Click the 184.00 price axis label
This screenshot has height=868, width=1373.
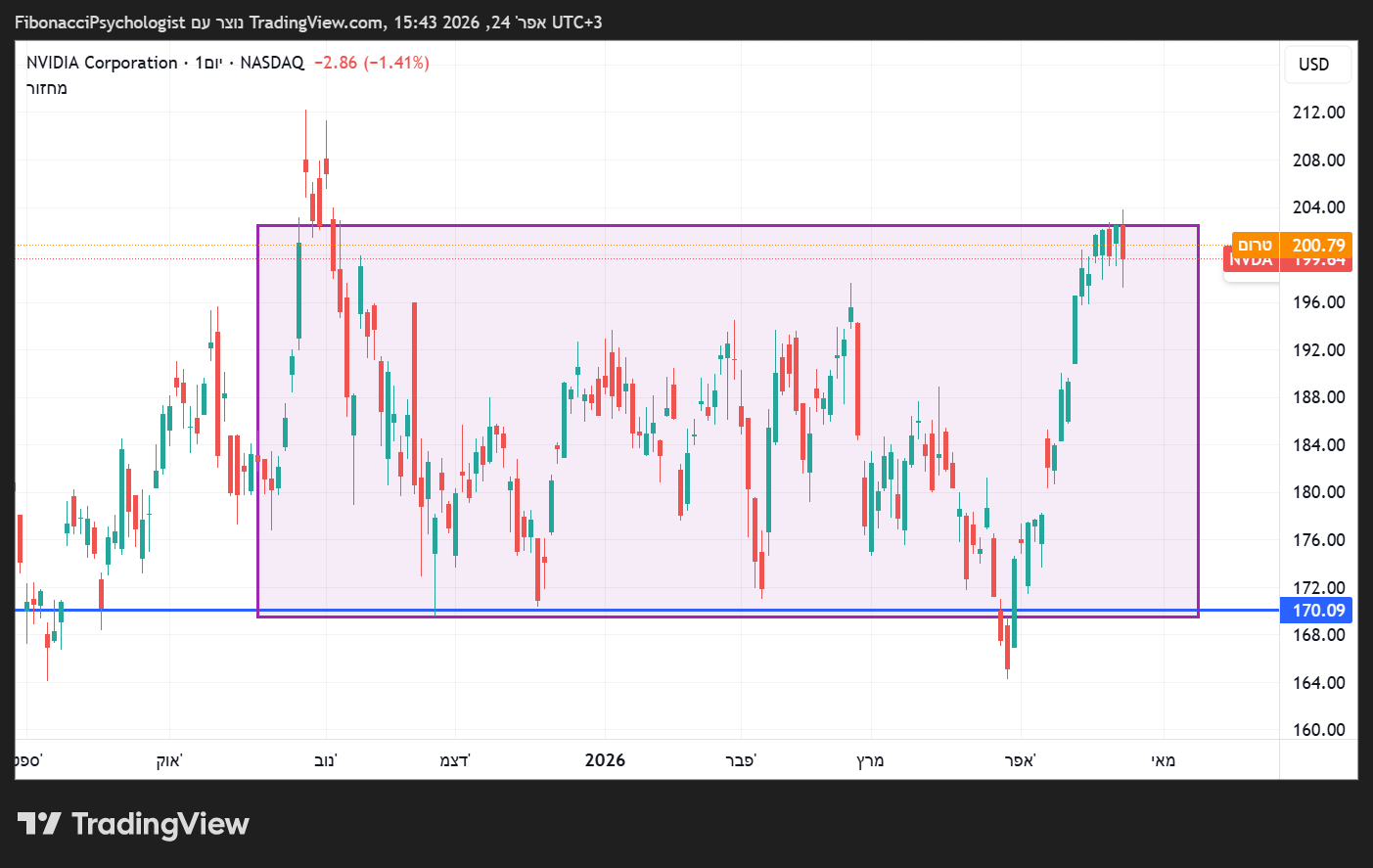pyautogui.click(x=1319, y=445)
